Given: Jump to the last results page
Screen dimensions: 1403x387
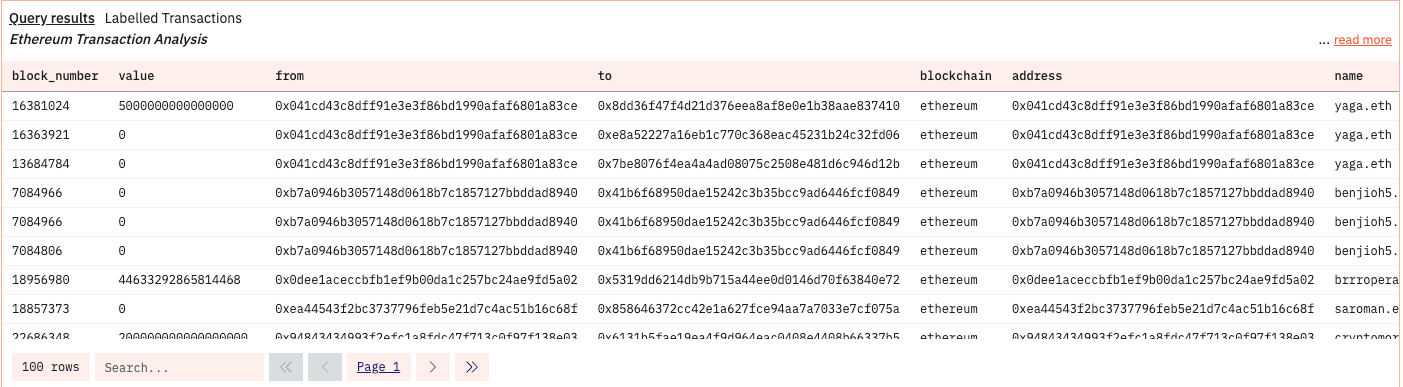Looking at the screenshot, I should pos(472,367).
